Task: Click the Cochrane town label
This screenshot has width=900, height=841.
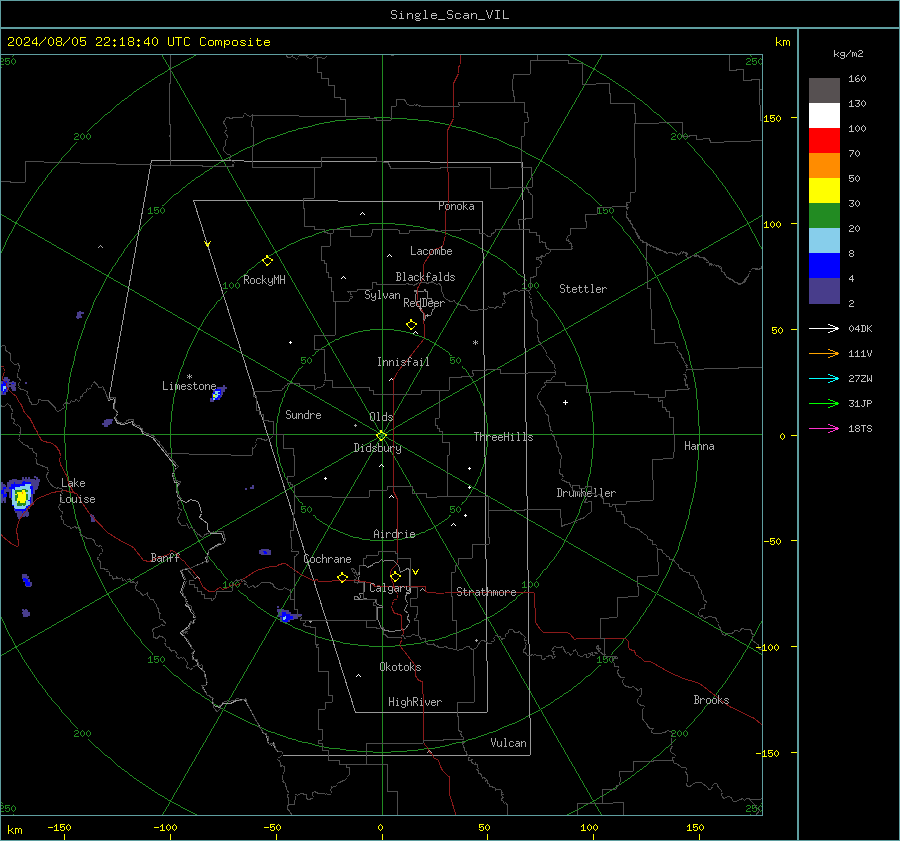Action: click(x=327, y=559)
